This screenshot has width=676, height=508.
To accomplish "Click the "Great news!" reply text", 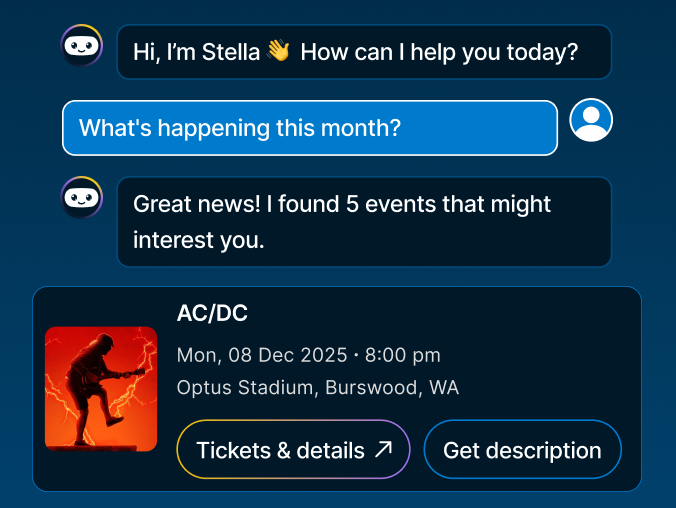I will click(x=197, y=204).
